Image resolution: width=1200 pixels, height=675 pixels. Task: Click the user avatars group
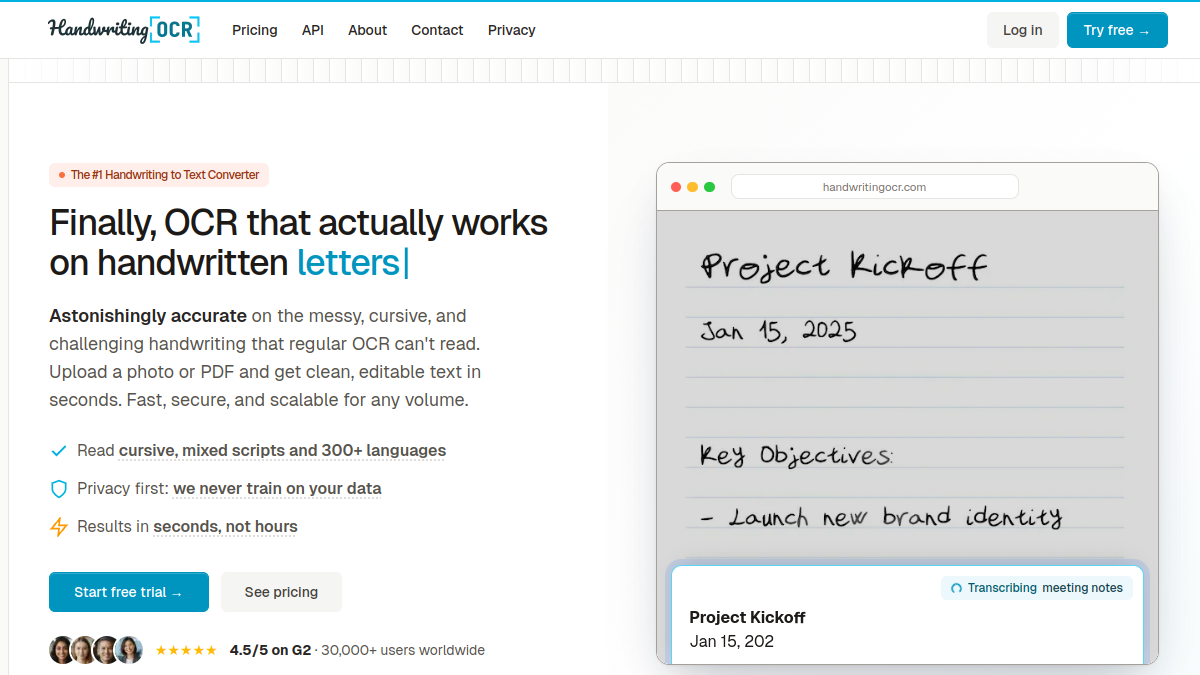pos(96,650)
